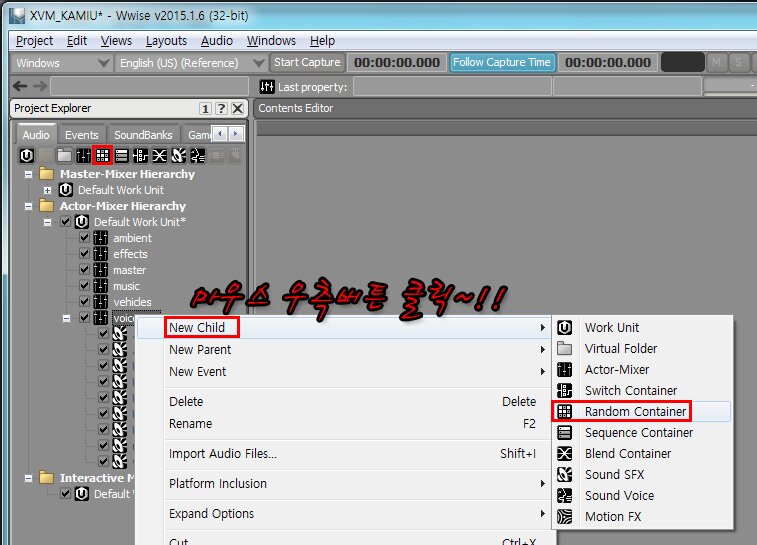This screenshot has height=545, width=757.
Task: Select the vehicles actor-mixer in tree
Action: pos(132,302)
